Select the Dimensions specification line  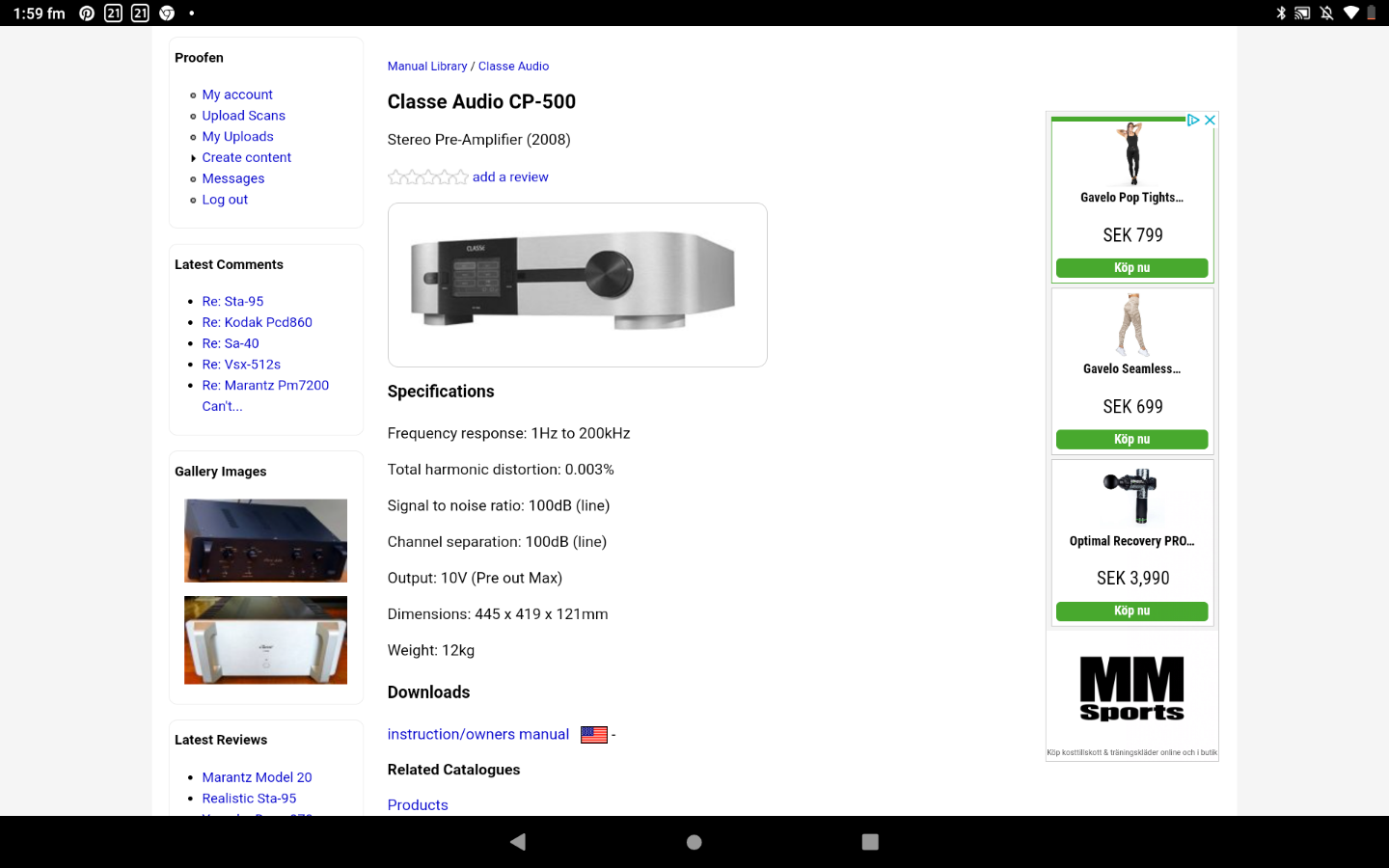498,614
